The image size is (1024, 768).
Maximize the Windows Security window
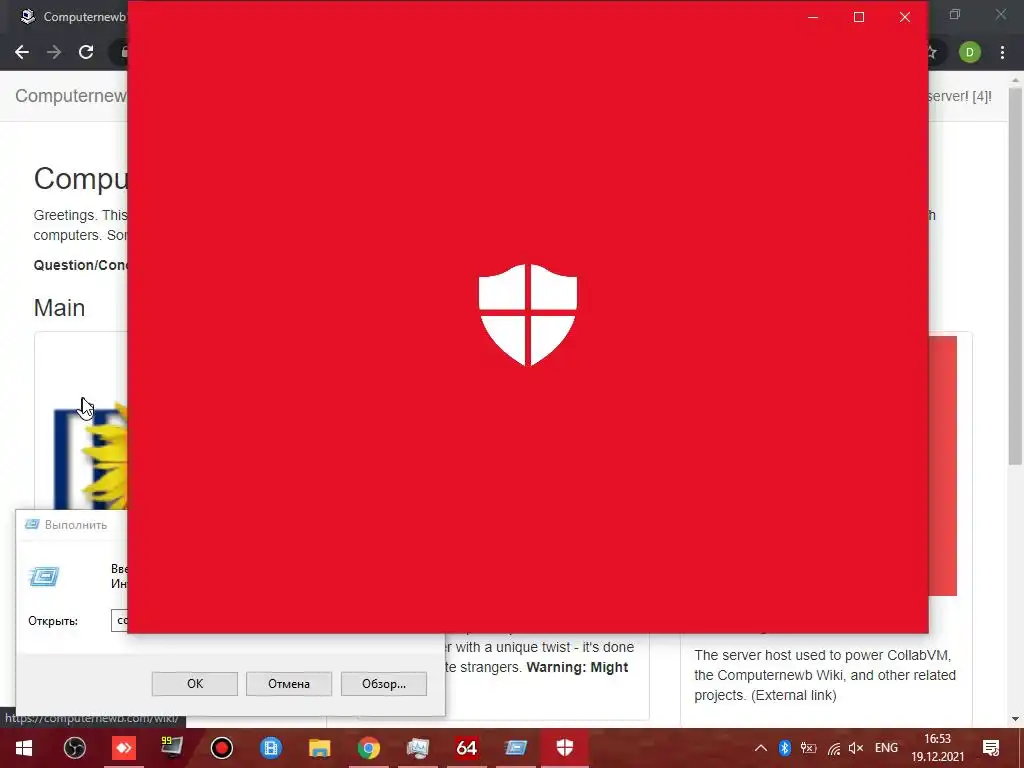pos(859,17)
